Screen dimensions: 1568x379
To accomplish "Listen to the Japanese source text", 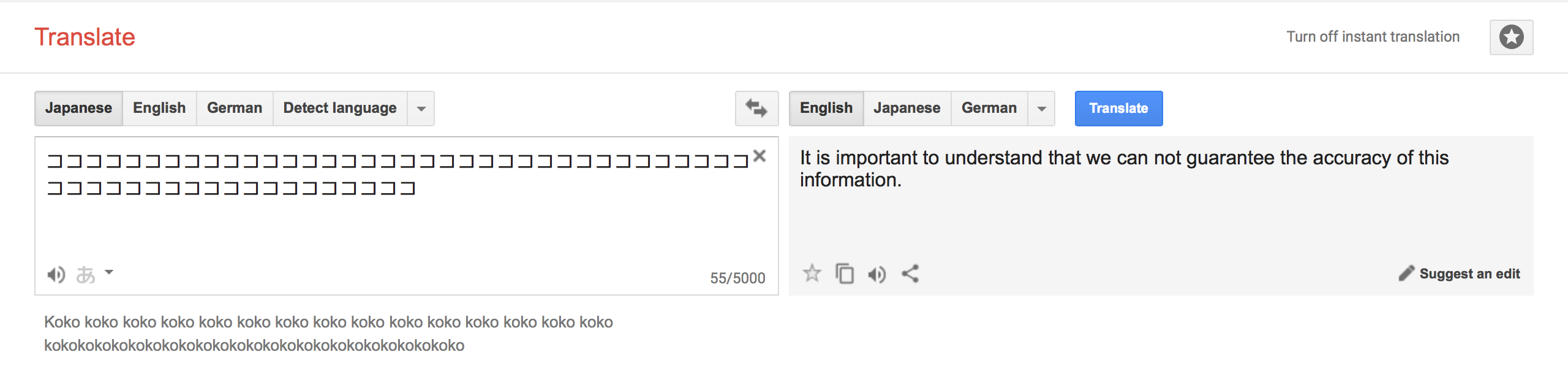I will tap(56, 274).
